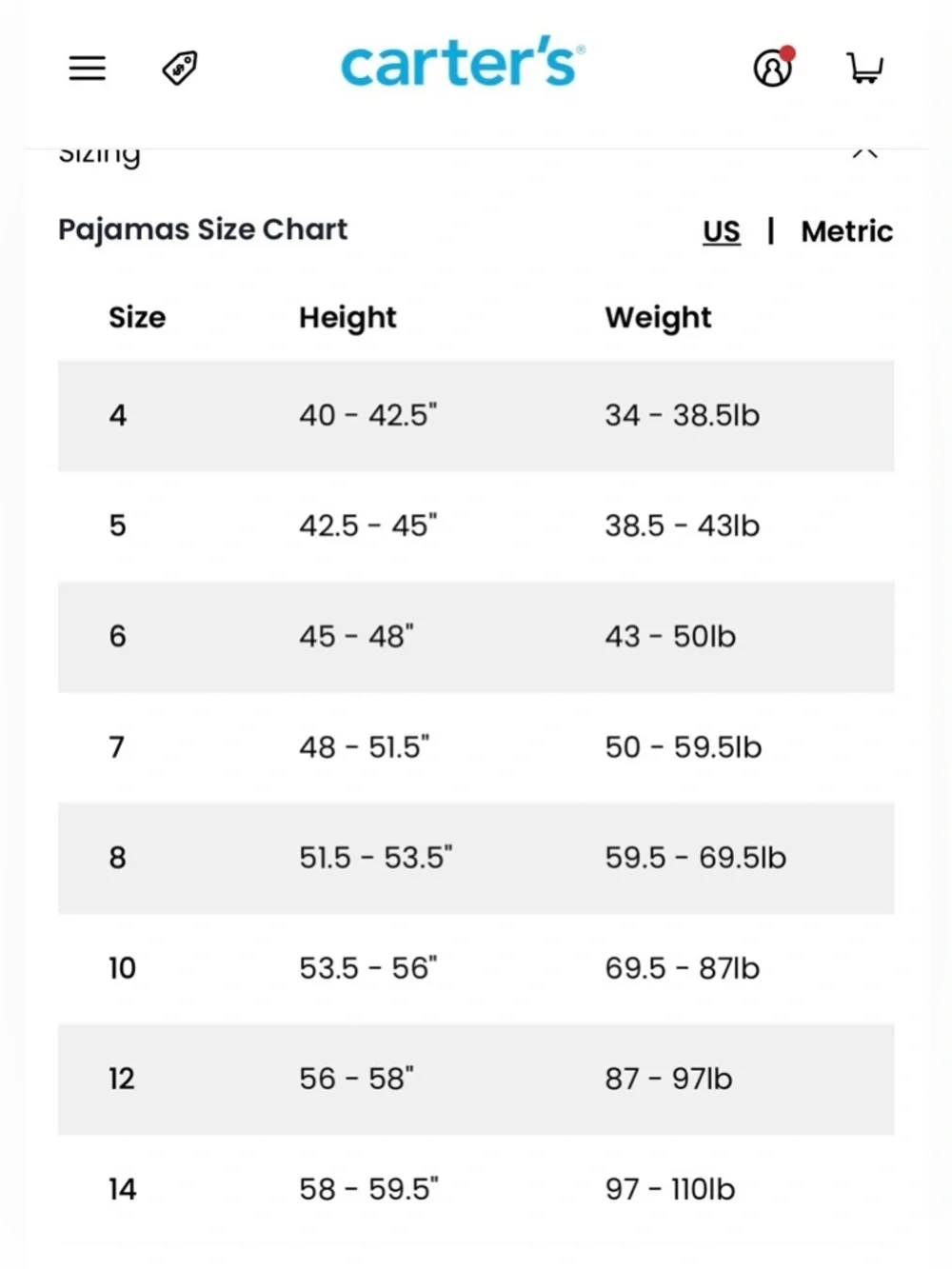This screenshot has width=952, height=1269.
Task: Click the Pajamas Size Chart title
Action: pyautogui.click(x=203, y=230)
